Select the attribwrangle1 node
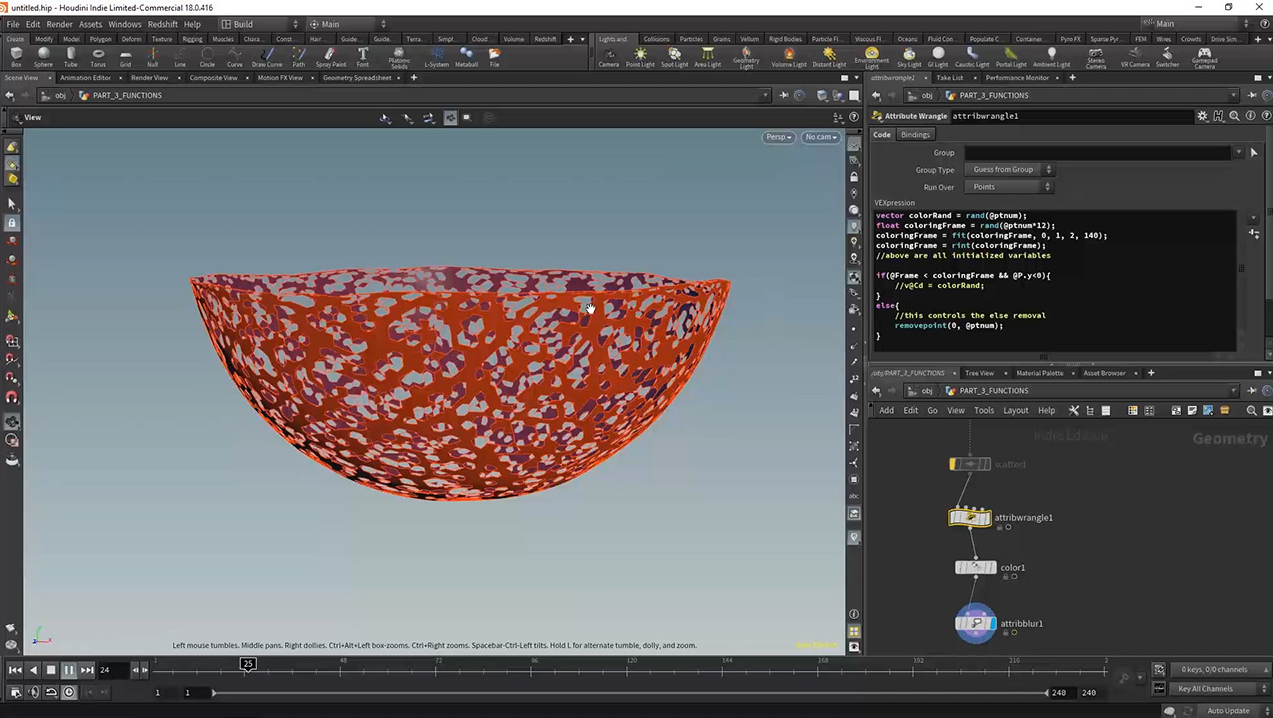 970,518
